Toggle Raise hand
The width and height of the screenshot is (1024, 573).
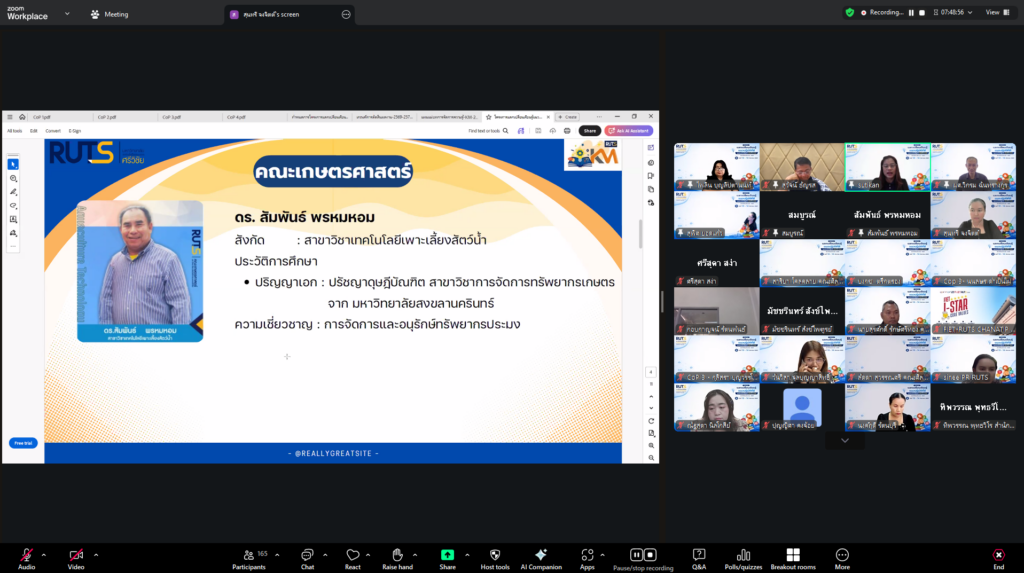coord(397,559)
